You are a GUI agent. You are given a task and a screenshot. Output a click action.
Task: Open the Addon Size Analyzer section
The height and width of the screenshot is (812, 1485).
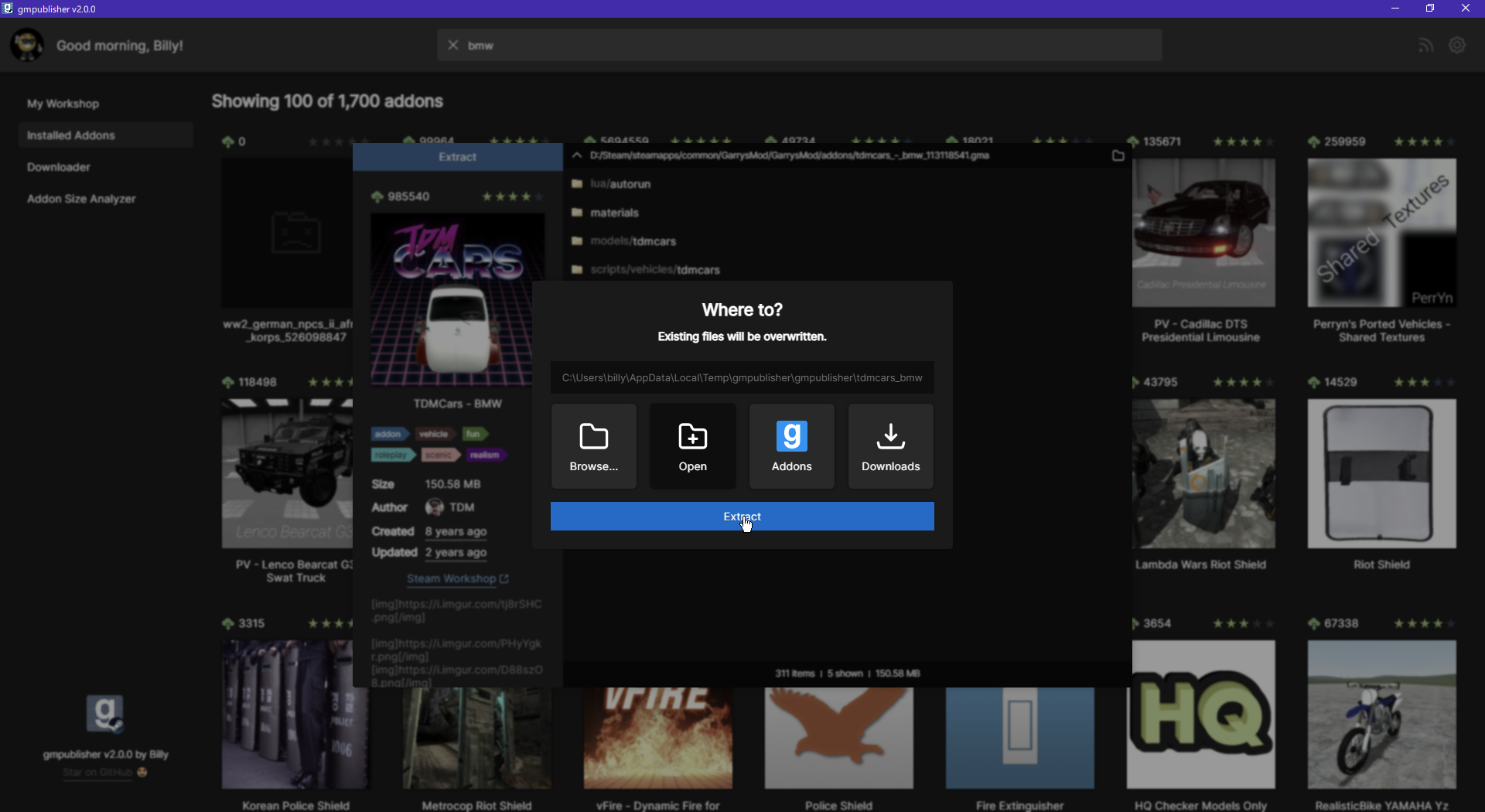tap(81, 198)
